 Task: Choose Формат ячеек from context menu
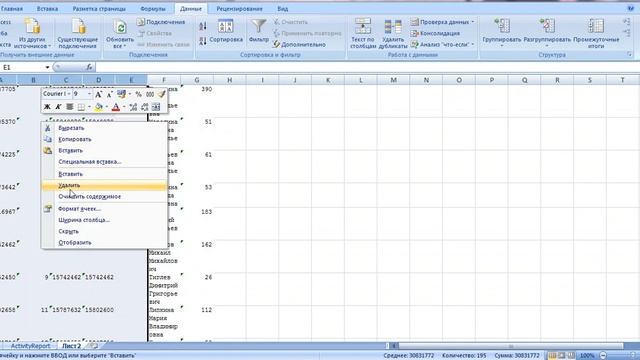coord(104,209)
